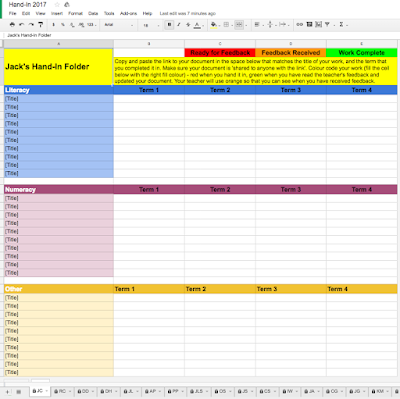Format selection as currency
Viewport: 400px width, 399px height.
[53, 25]
